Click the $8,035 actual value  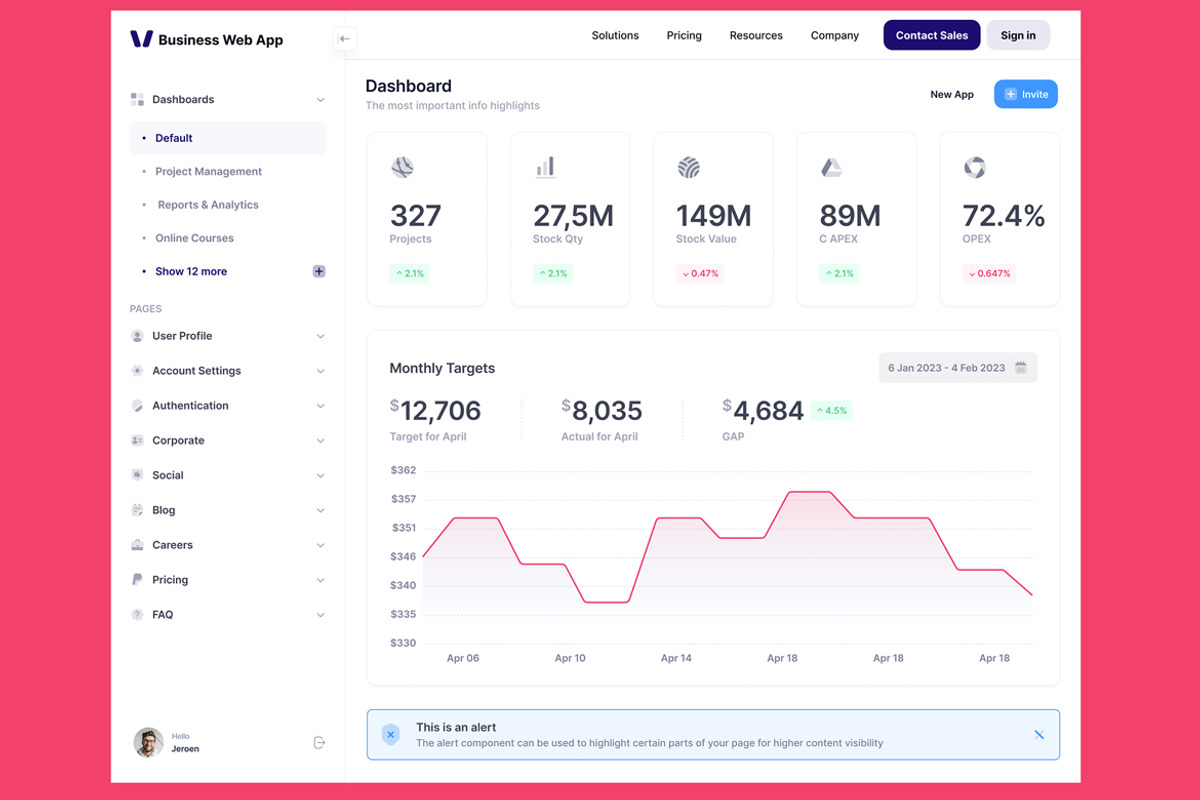click(602, 410)
